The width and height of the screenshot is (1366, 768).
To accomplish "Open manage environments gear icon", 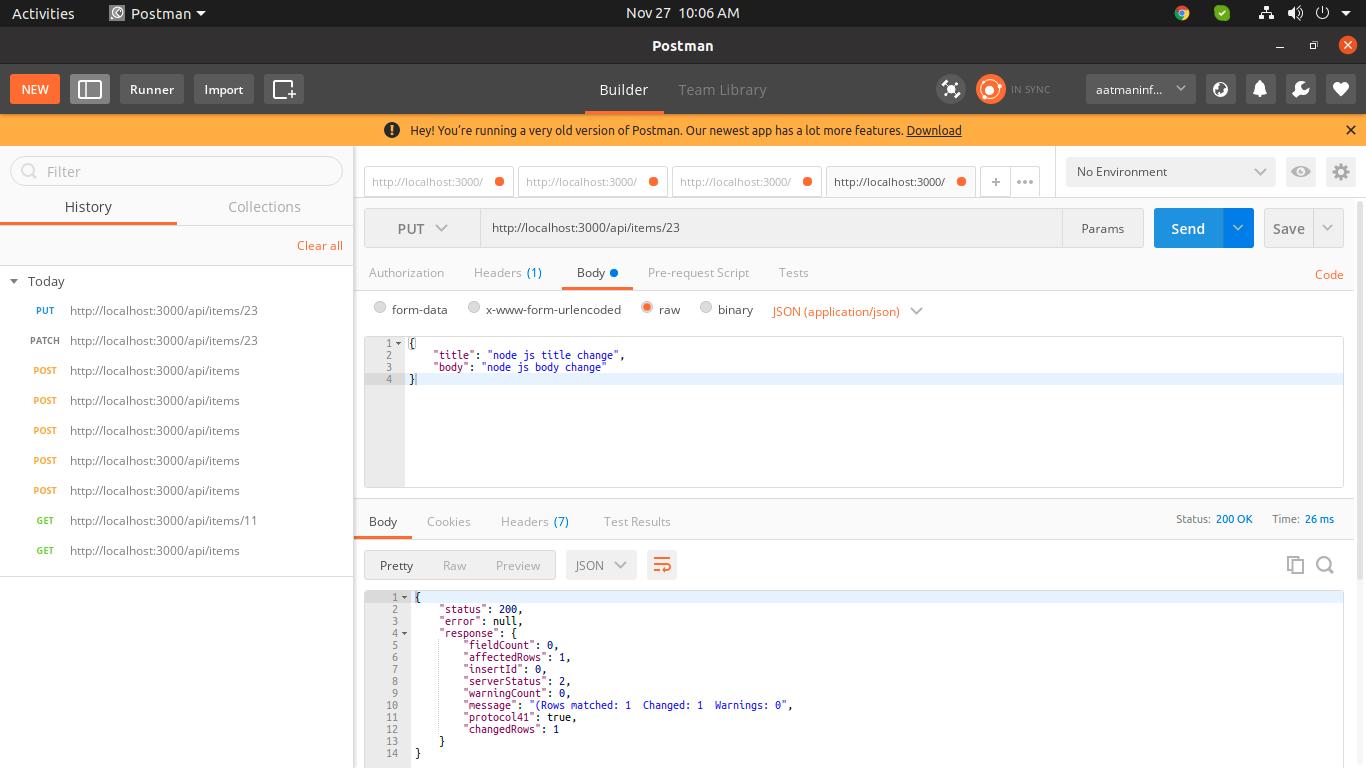I will [x=1340, y=172].
